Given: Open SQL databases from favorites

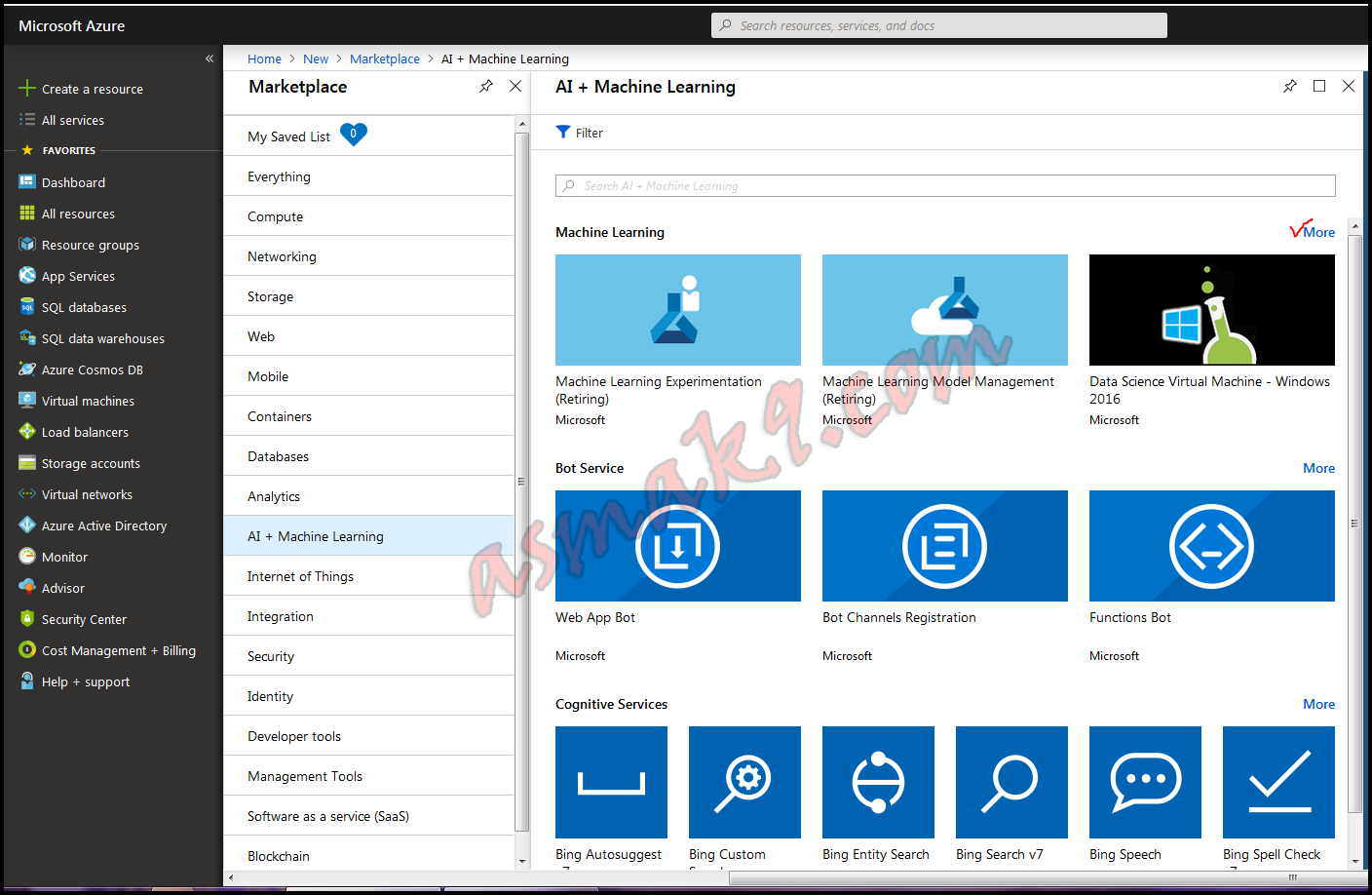Looking at the screenshot, I should pos(82,306).
